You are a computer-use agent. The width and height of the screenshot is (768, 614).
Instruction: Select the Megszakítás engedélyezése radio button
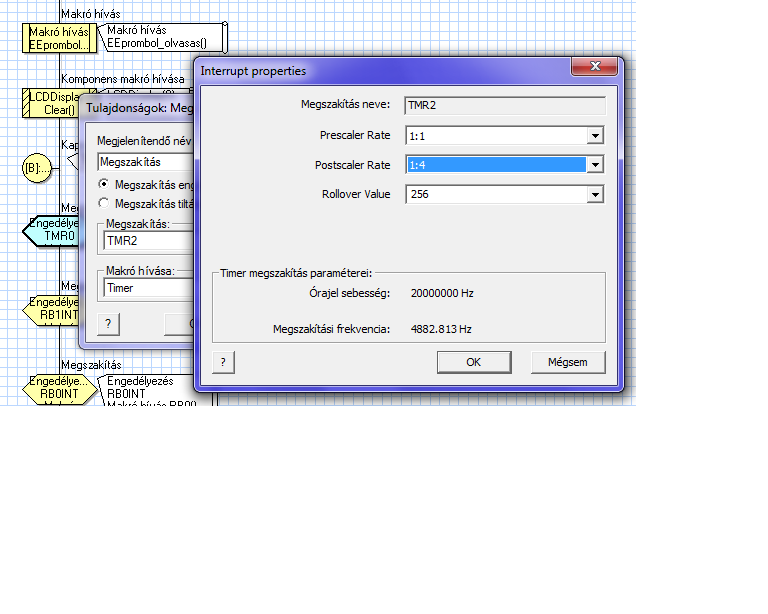103,184
